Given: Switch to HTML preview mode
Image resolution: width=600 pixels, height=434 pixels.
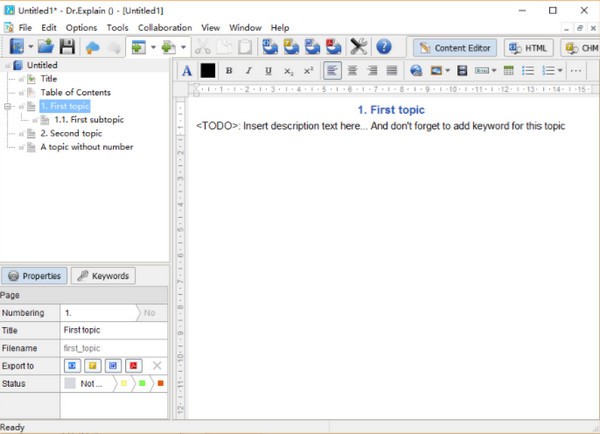Looking at the screenshot, I should 529,47.
